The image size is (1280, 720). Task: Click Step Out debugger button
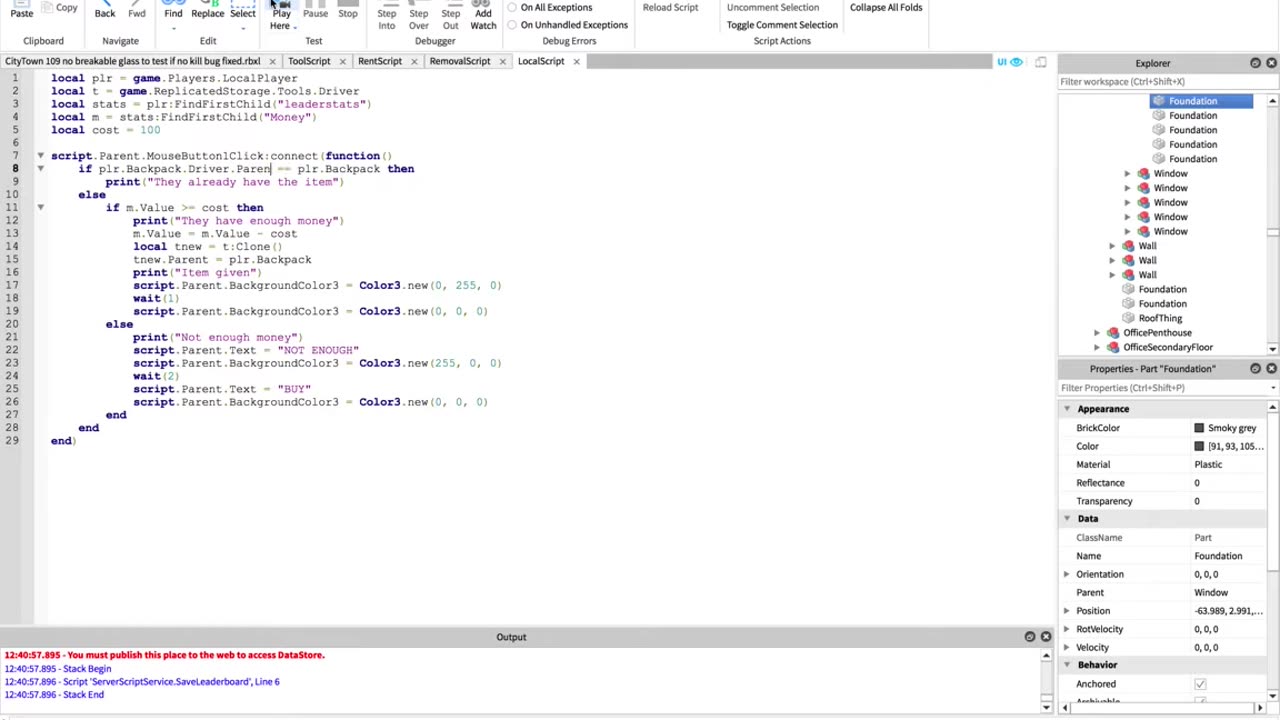coord(451,16)
